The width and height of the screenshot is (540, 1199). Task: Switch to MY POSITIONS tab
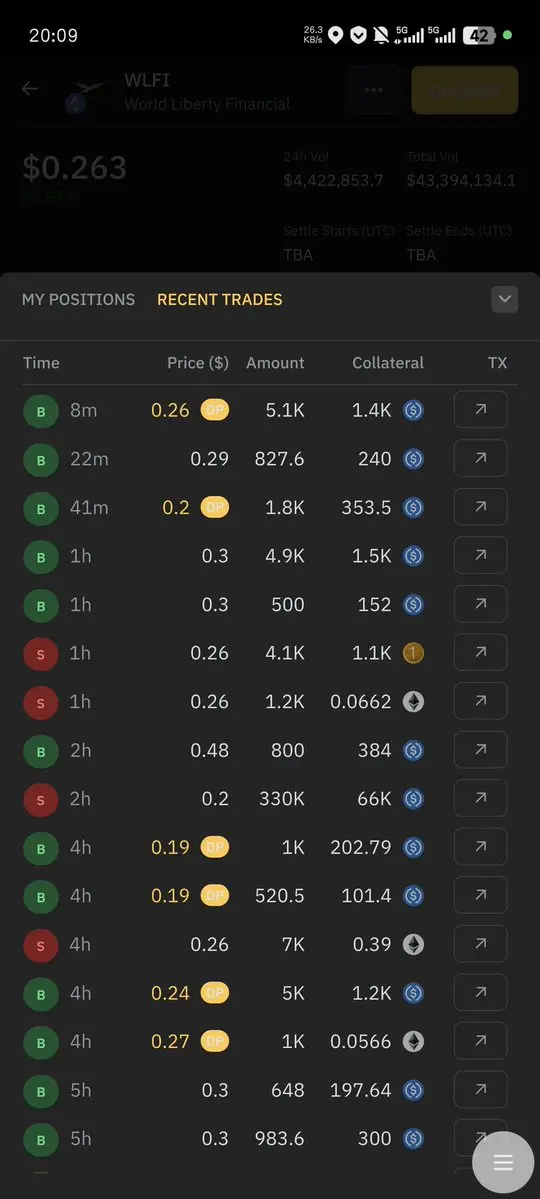click(x=78, y=300)
